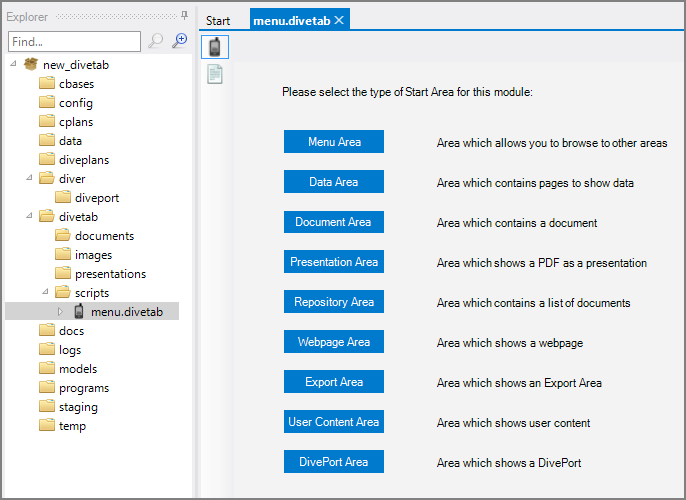Click the Find input field
Screen dimensions: 686x500
74,42
